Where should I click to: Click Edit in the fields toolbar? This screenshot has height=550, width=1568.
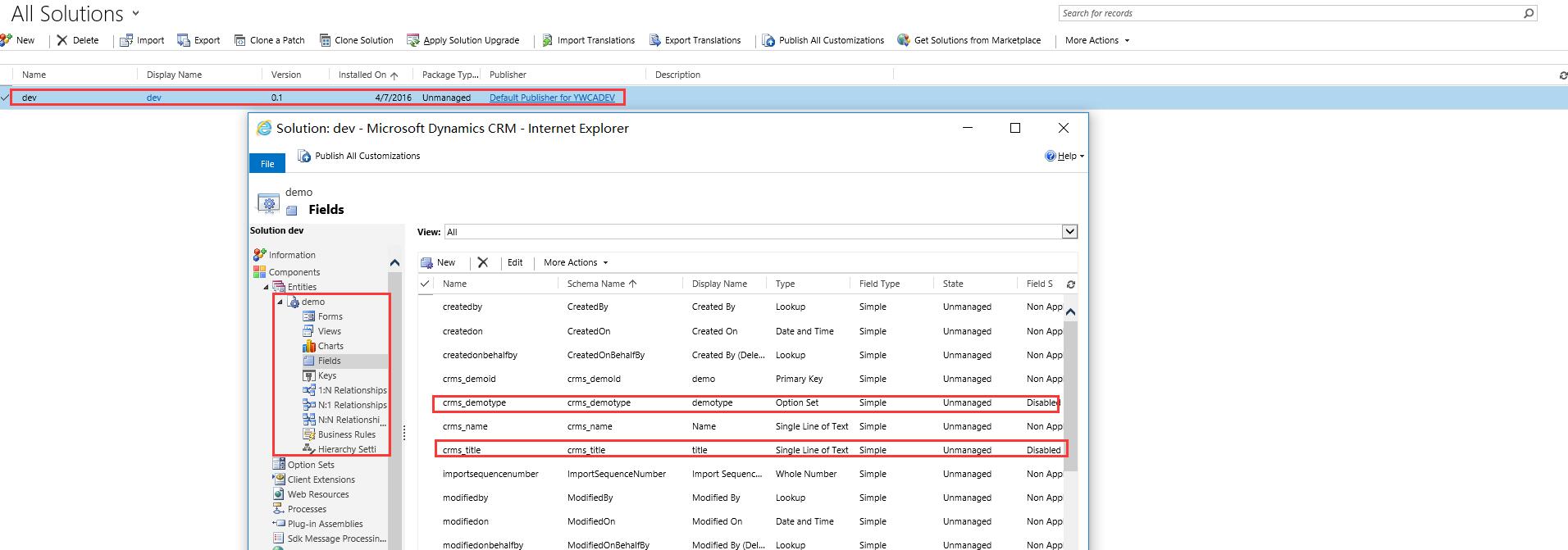click(x=515, y=262)
